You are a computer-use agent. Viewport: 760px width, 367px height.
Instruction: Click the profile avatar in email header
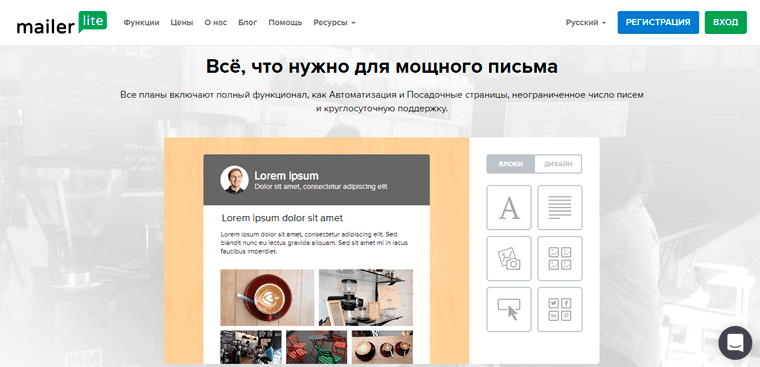coord(234,179)
